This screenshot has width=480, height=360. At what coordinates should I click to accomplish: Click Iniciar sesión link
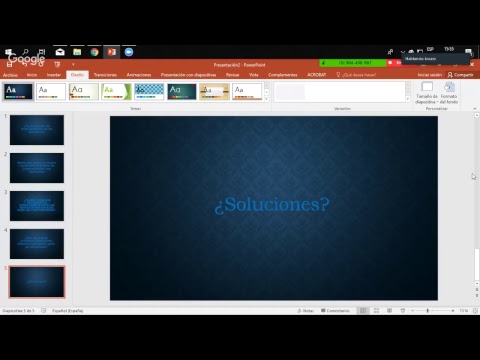pyautogui.click(x=430, y=75)
